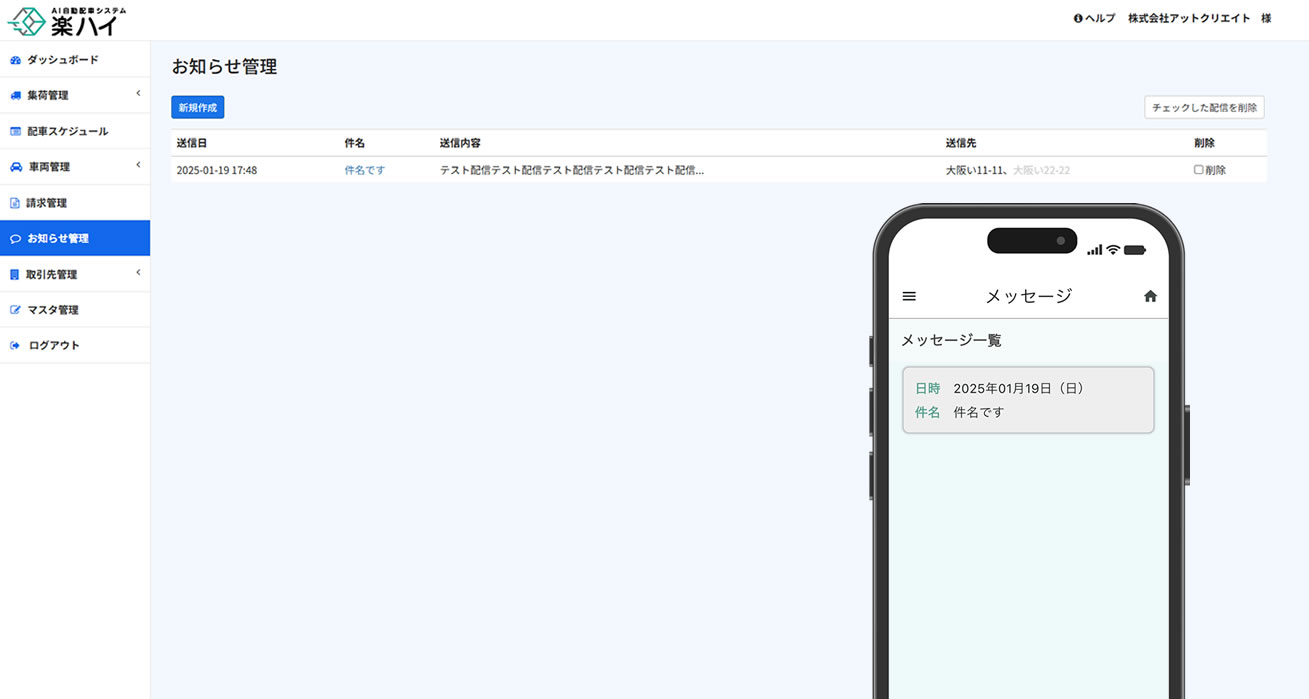This screenshot has width=1309, height=699.
Task: Click the 楽ハイ logo in header
Action: coord(67,20)
